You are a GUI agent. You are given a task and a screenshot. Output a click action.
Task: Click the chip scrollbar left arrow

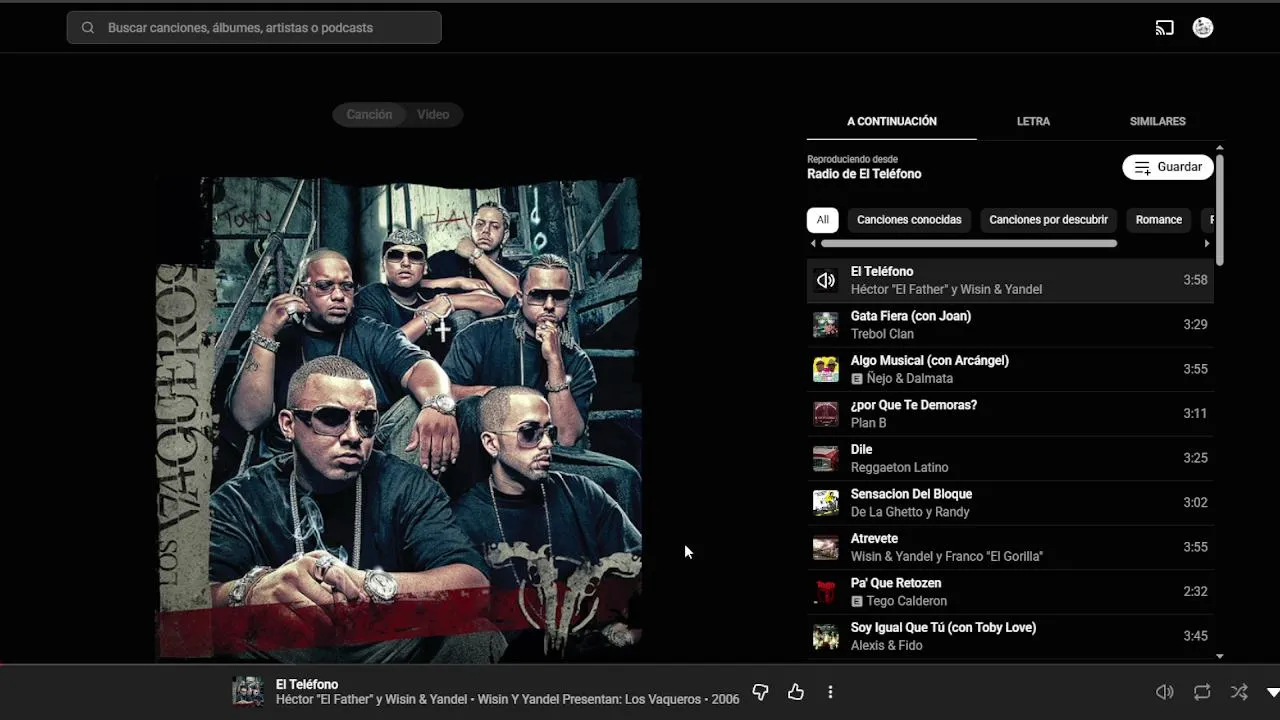[x=813, y=243]
